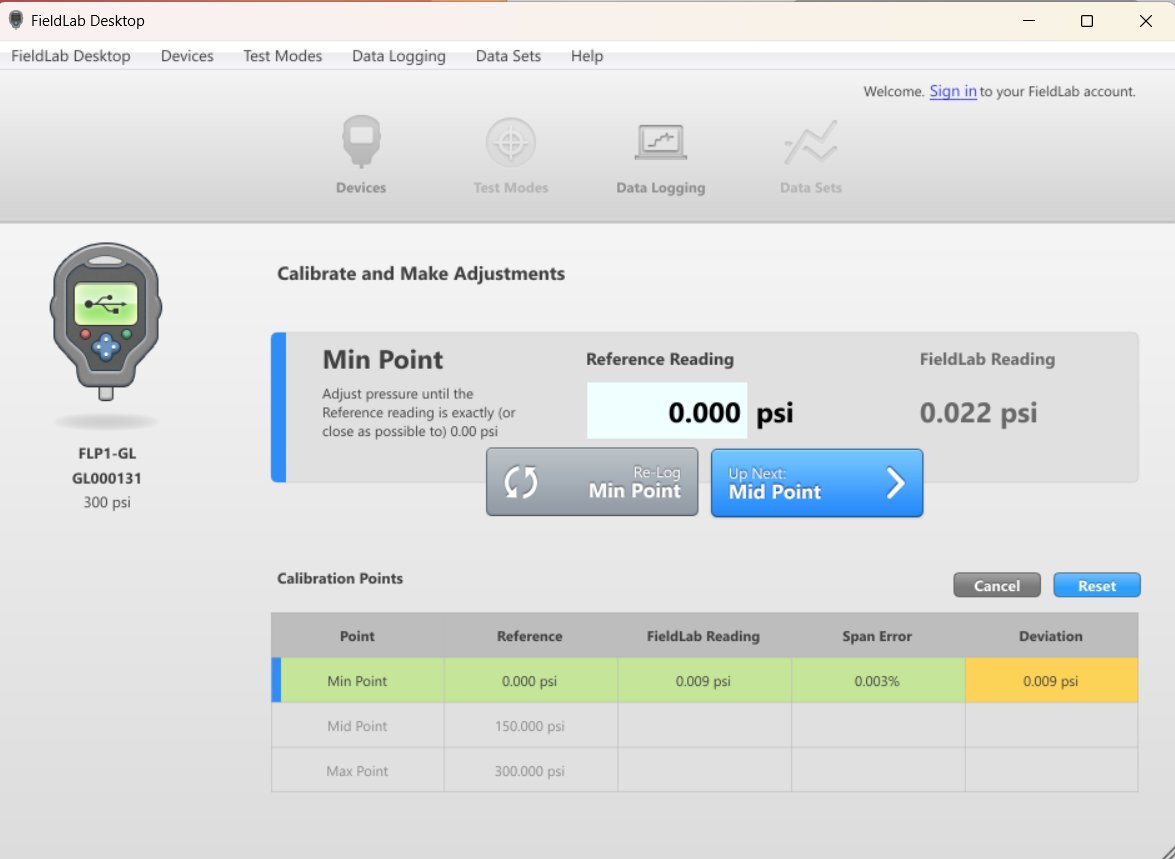Open the Data Logging laptop icon
Viewport: 1175px width, 859px height.
pyautogui.click(x=660, y=142)
